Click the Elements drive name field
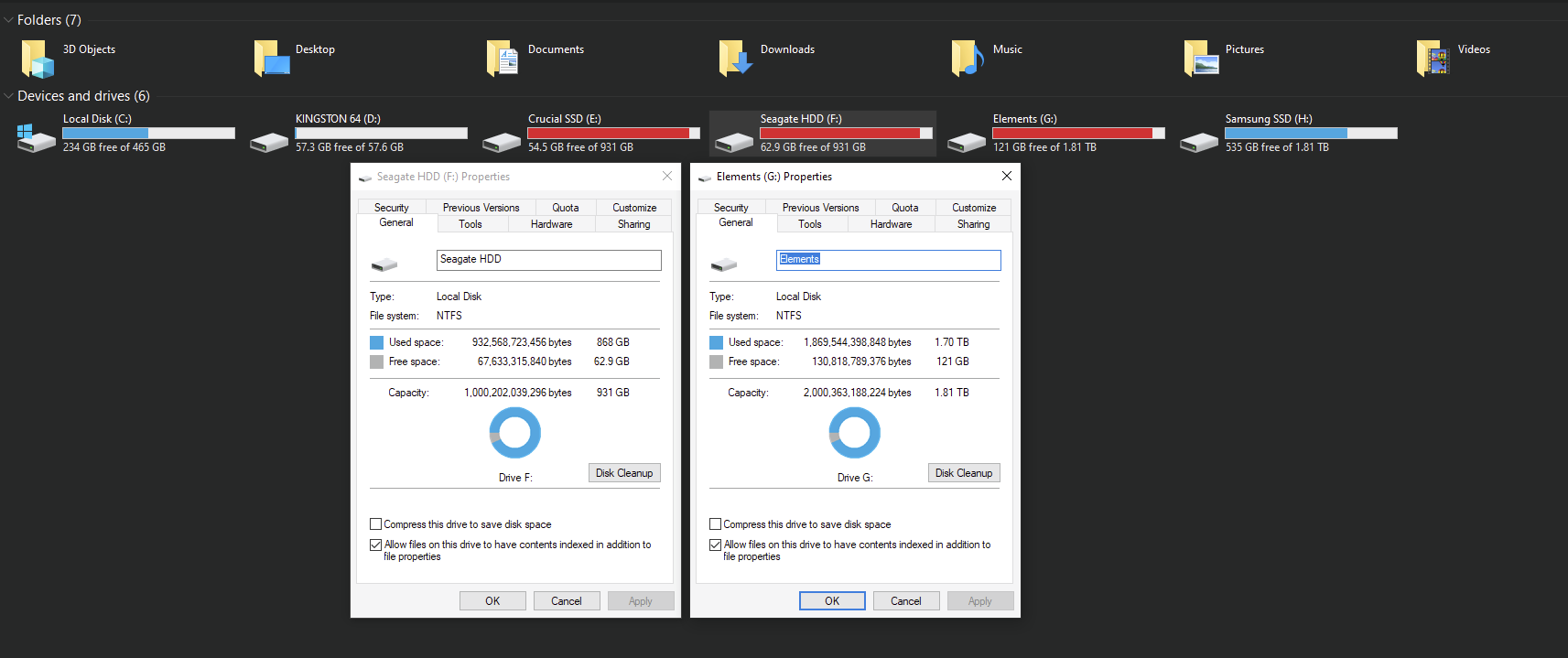The image size is (1568, 658). 889,260
